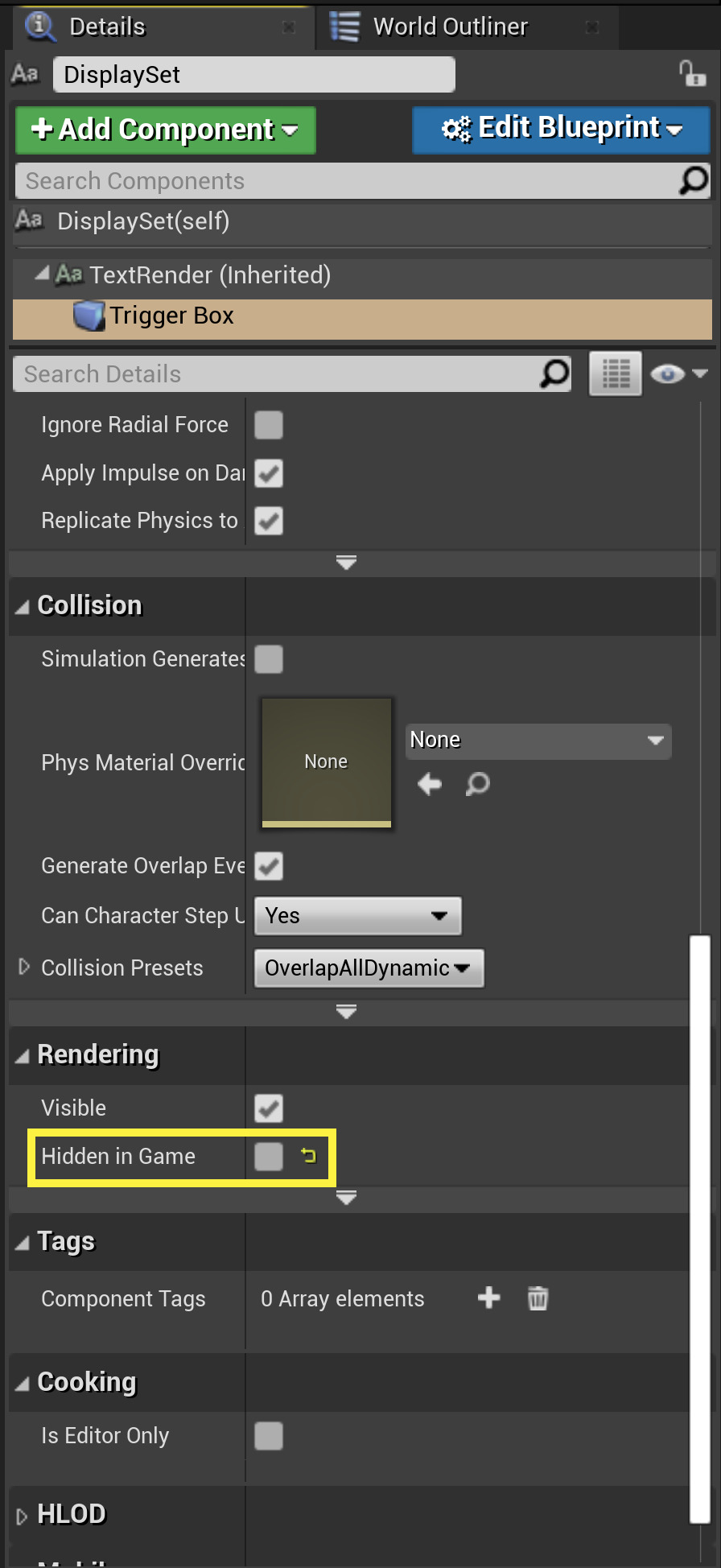
Task: Reset Hidden in Game to default arrow
Action: 308,1156
